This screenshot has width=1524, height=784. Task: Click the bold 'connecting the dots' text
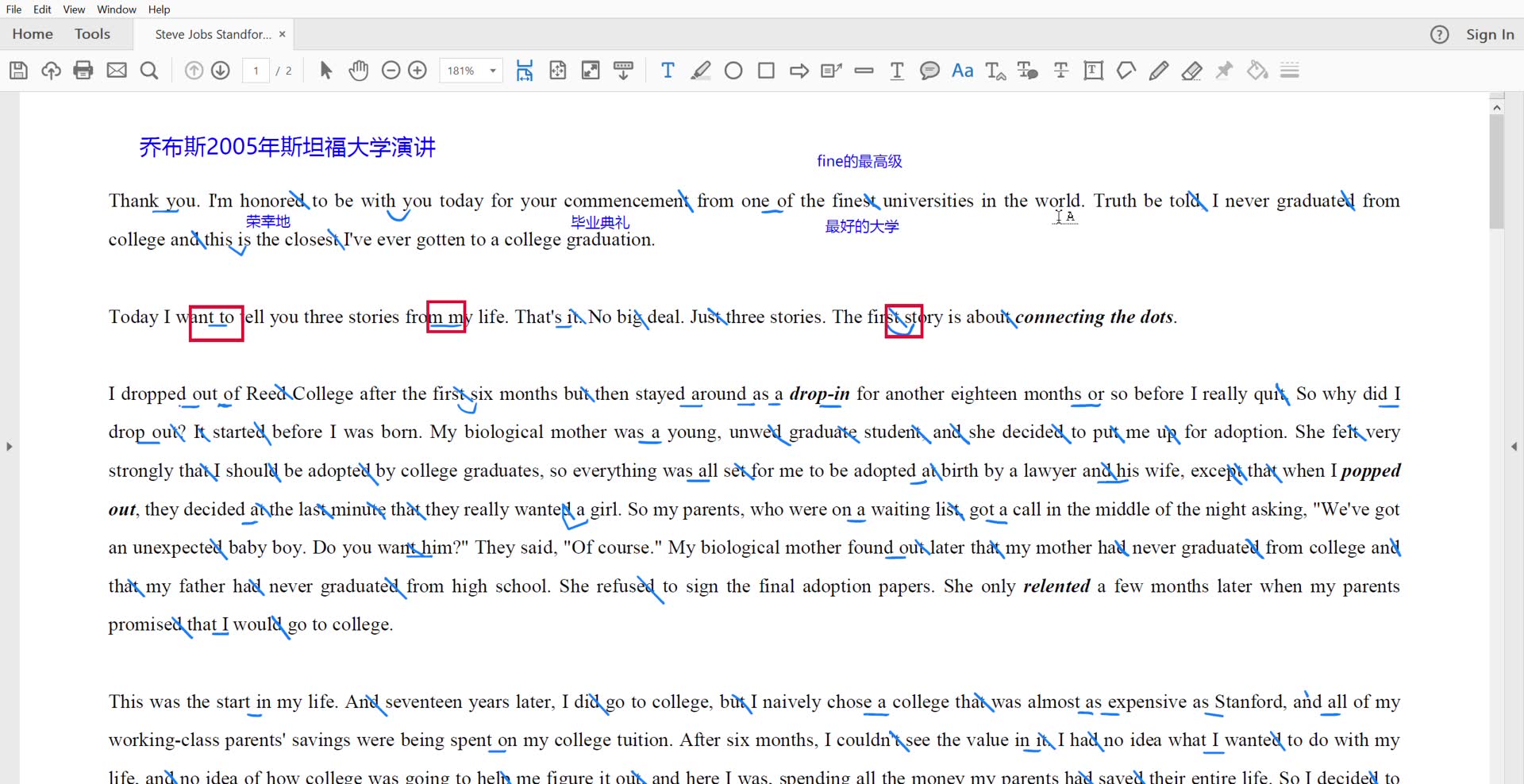coord(1094,317)
